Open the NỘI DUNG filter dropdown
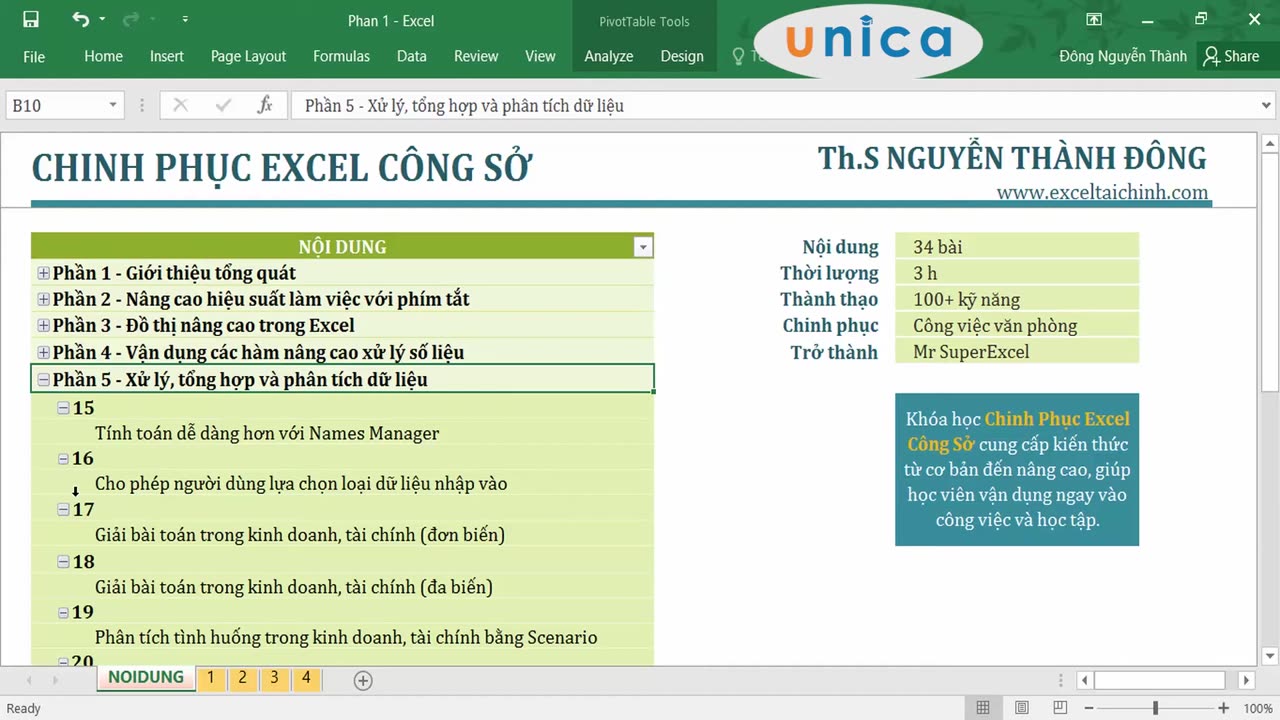Screen dimensions: 1280x720 (643, 247)
